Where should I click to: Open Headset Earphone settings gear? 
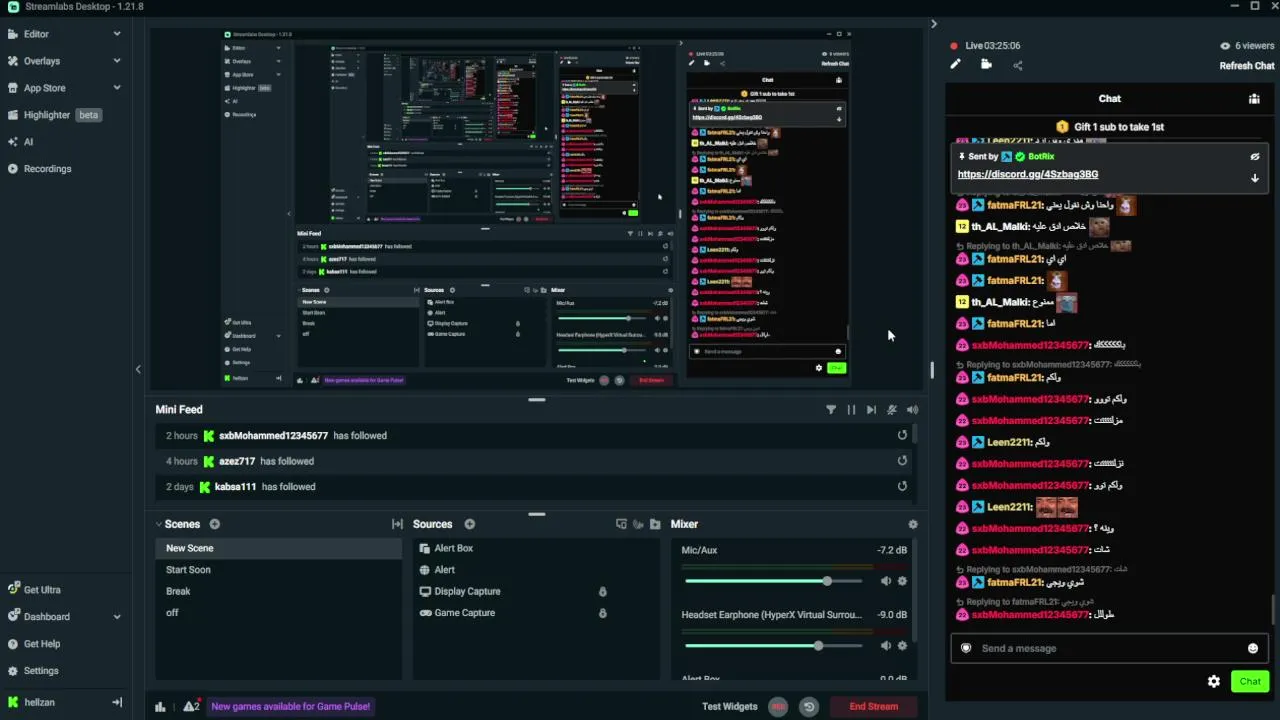(x=902, y=646)
